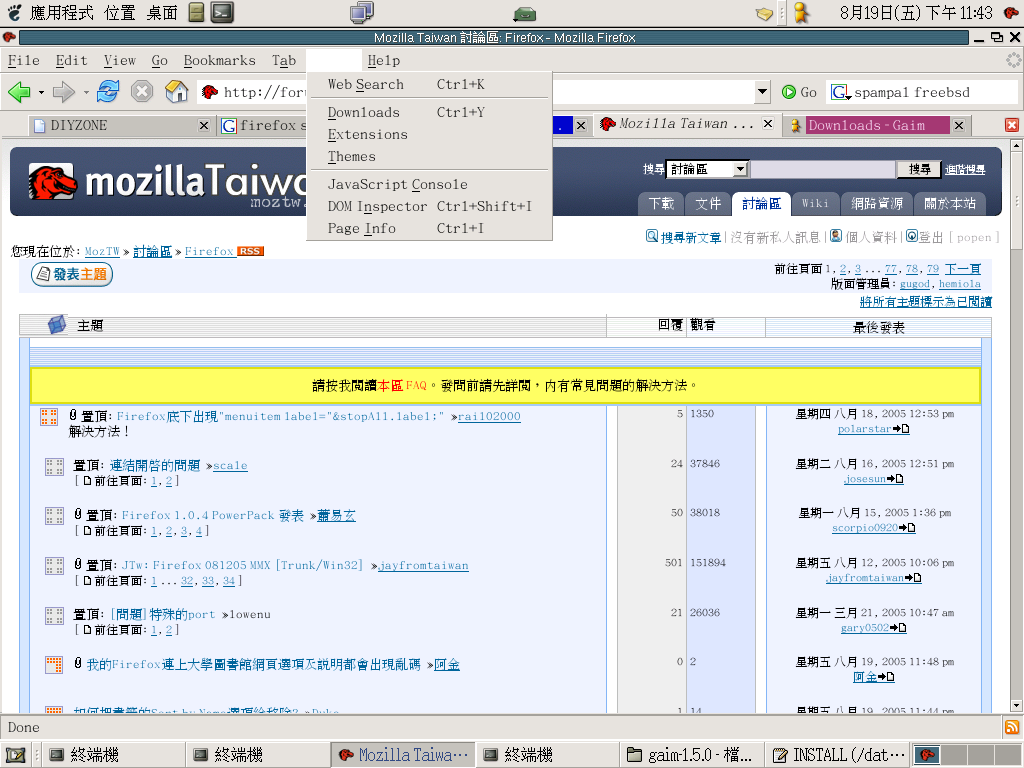Image resolution: width=1024 pixels, height=768 pixels.
Task: Click the 主題 column header cube icon
Action: tap(57, 325)
